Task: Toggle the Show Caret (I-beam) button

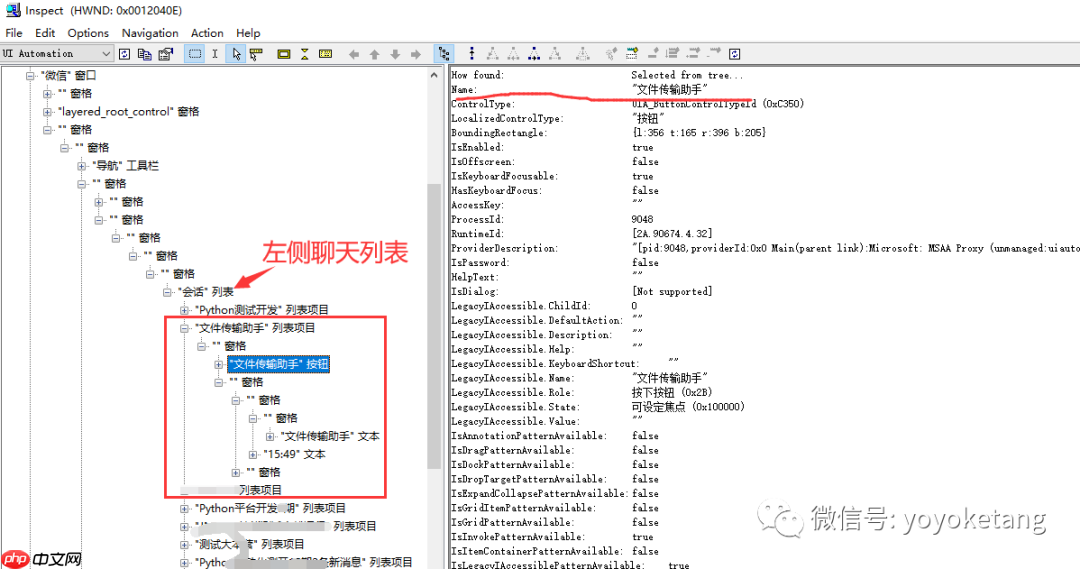Action: (215, 54)
